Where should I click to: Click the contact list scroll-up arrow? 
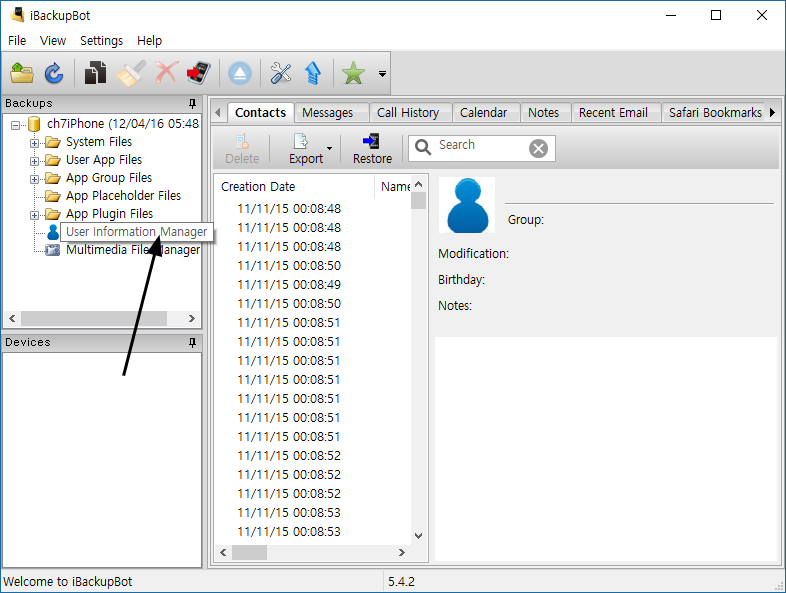click(x=419, y=184)
